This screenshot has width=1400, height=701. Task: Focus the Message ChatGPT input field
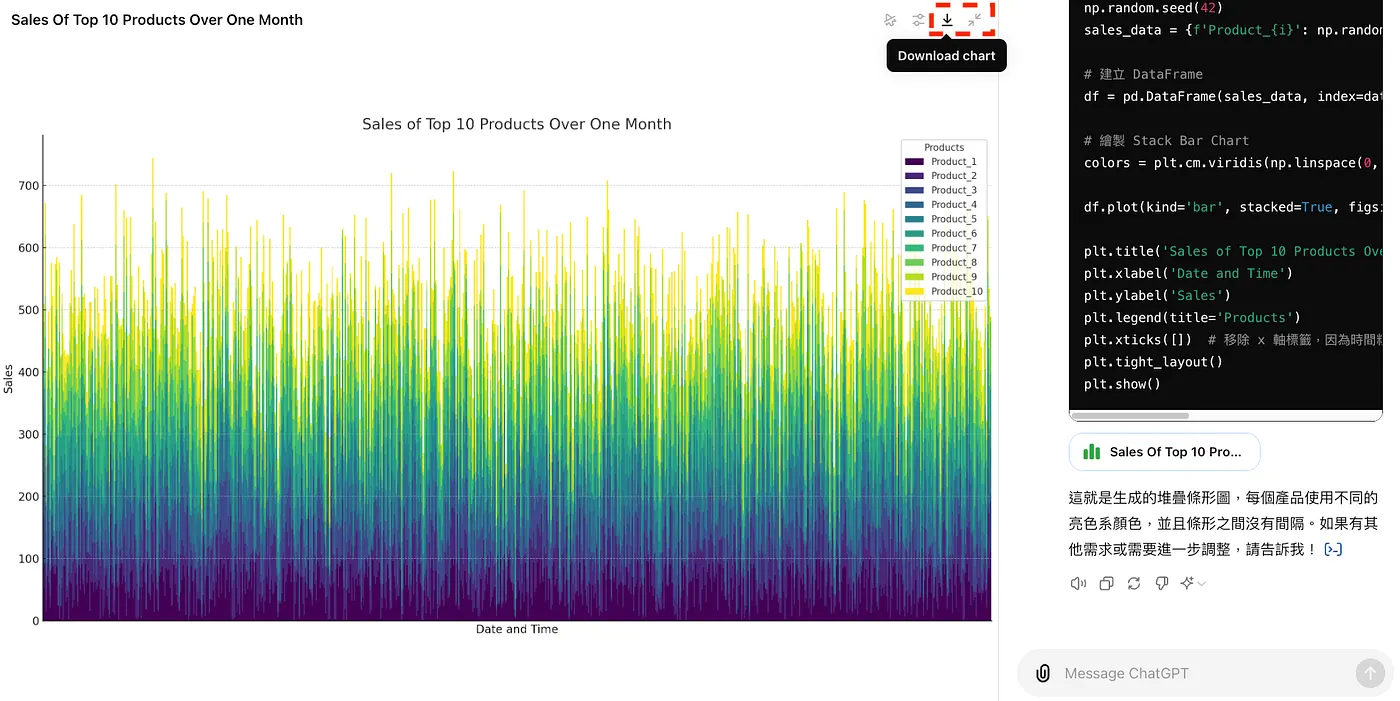(x=1205, y=674)
